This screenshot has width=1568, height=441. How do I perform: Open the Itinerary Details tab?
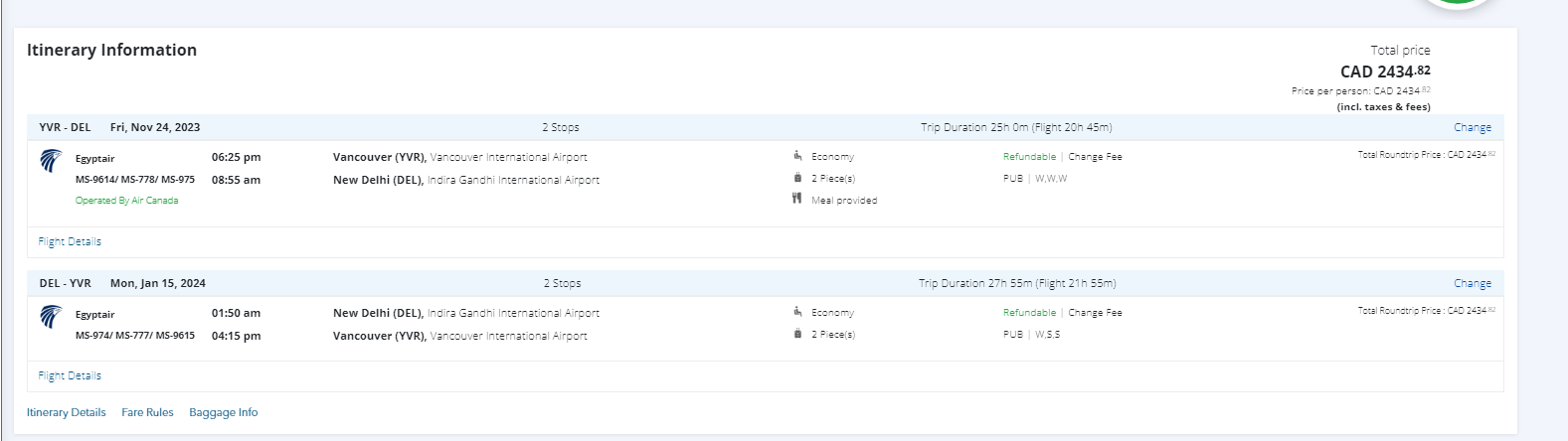[67, 412]
